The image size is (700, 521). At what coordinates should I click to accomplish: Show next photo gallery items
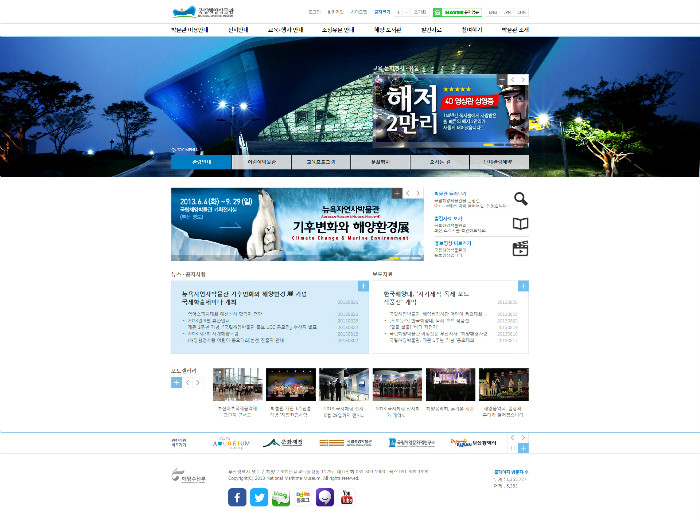tap(198, 383)
